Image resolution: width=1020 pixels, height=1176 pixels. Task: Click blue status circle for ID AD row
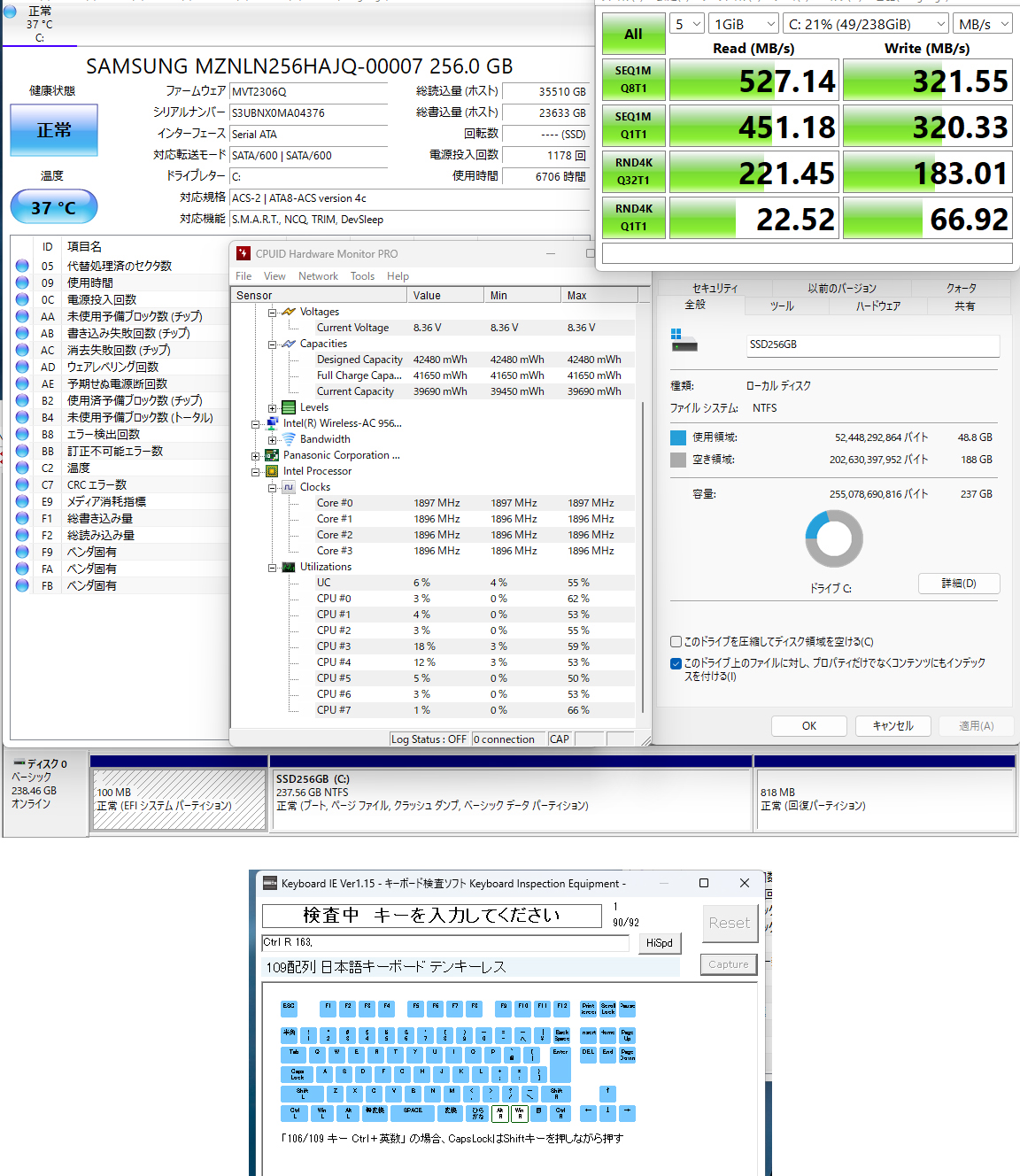point(22,366)
